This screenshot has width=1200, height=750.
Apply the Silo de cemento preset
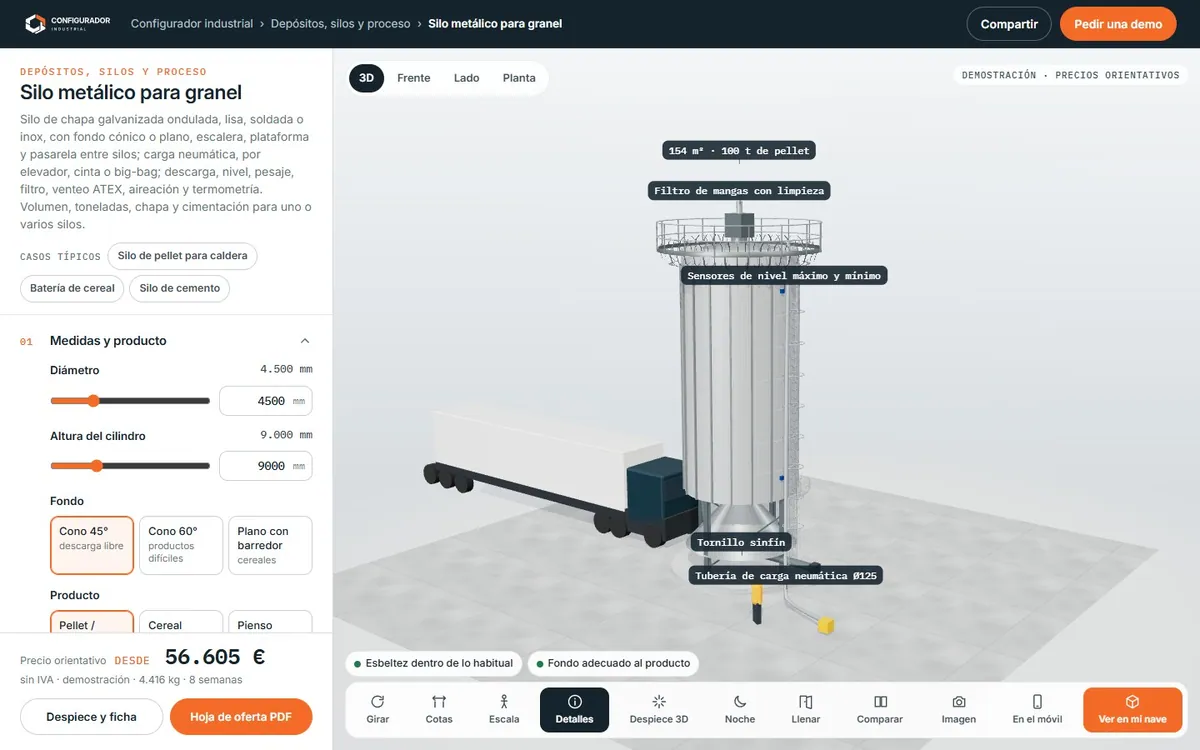tap(180, 289)
